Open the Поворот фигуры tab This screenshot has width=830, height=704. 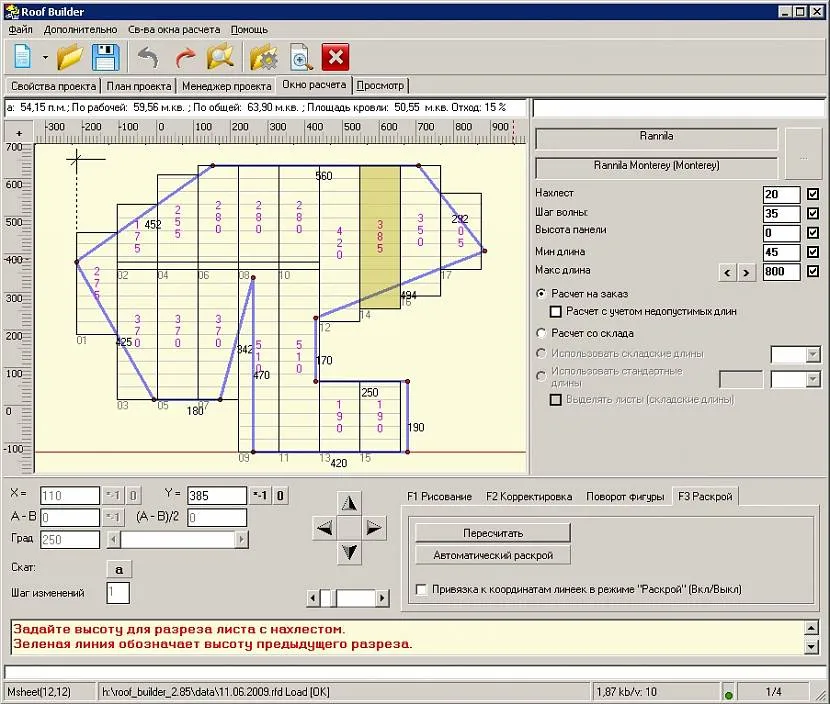pos(625,497)
